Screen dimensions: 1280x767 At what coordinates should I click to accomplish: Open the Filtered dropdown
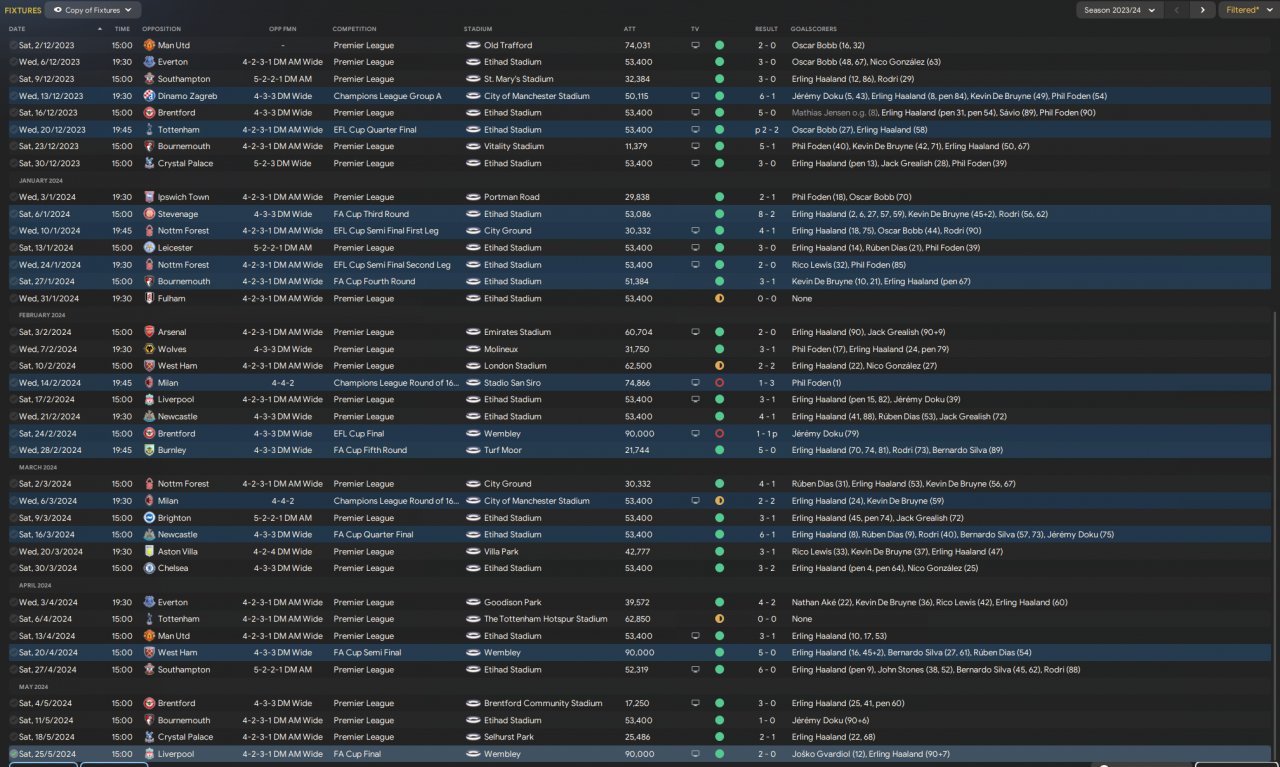point(1247,10)
